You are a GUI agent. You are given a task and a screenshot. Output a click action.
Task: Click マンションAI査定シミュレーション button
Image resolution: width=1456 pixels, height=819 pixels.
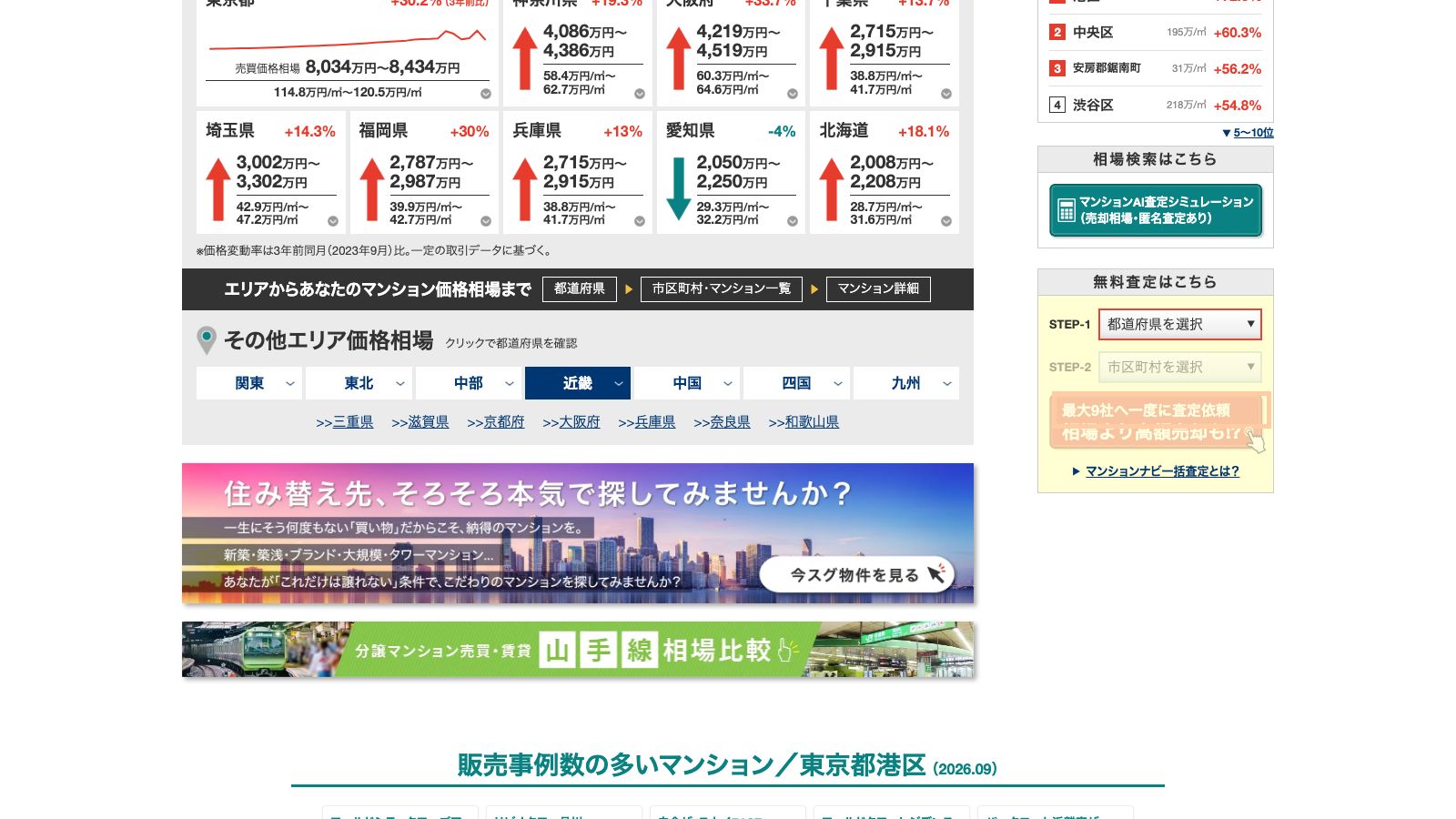(x=1156, y=210)
